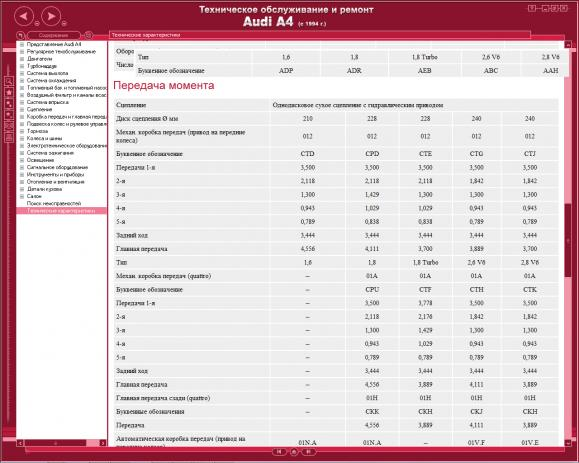This screenshot has width=579, height=463.
Task: Open the favorites star icon in left strip
Action: point(9,92)
